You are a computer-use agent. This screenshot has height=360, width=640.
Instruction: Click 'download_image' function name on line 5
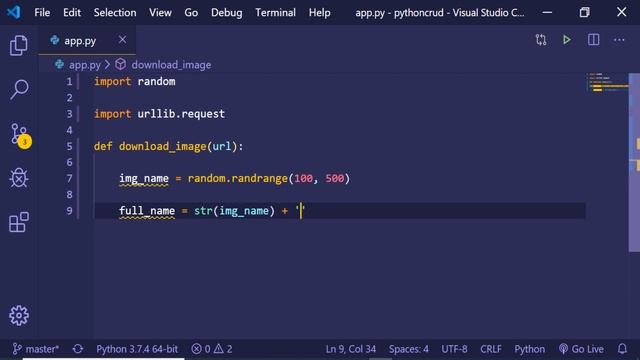(162, 146)
